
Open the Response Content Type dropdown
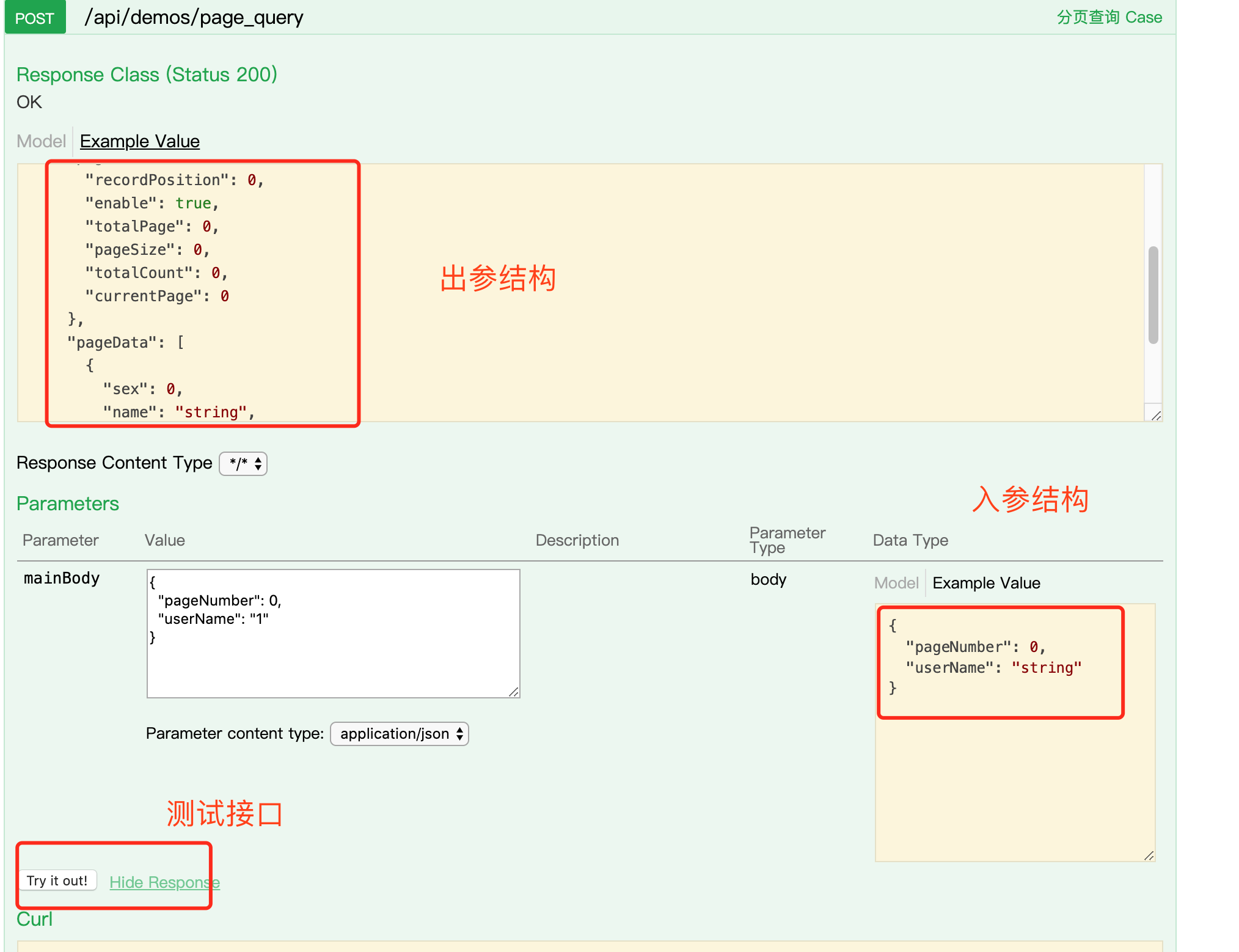click(x=243, y=464)
